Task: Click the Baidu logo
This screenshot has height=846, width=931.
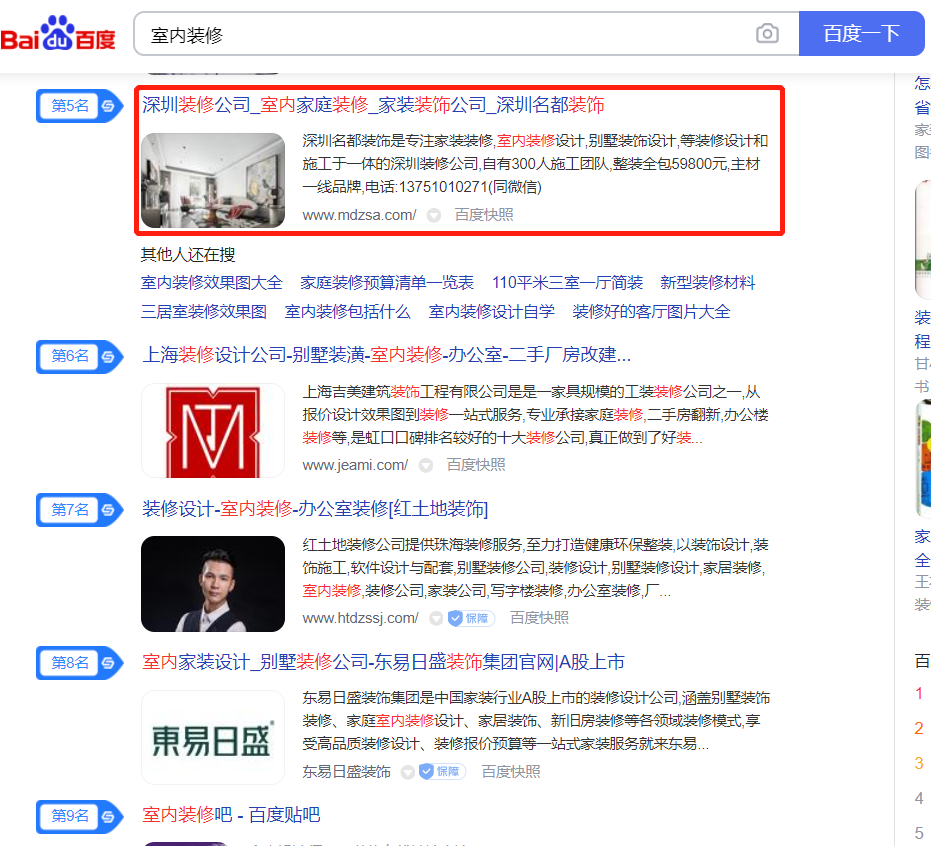Action: click(x=58, y=33)
